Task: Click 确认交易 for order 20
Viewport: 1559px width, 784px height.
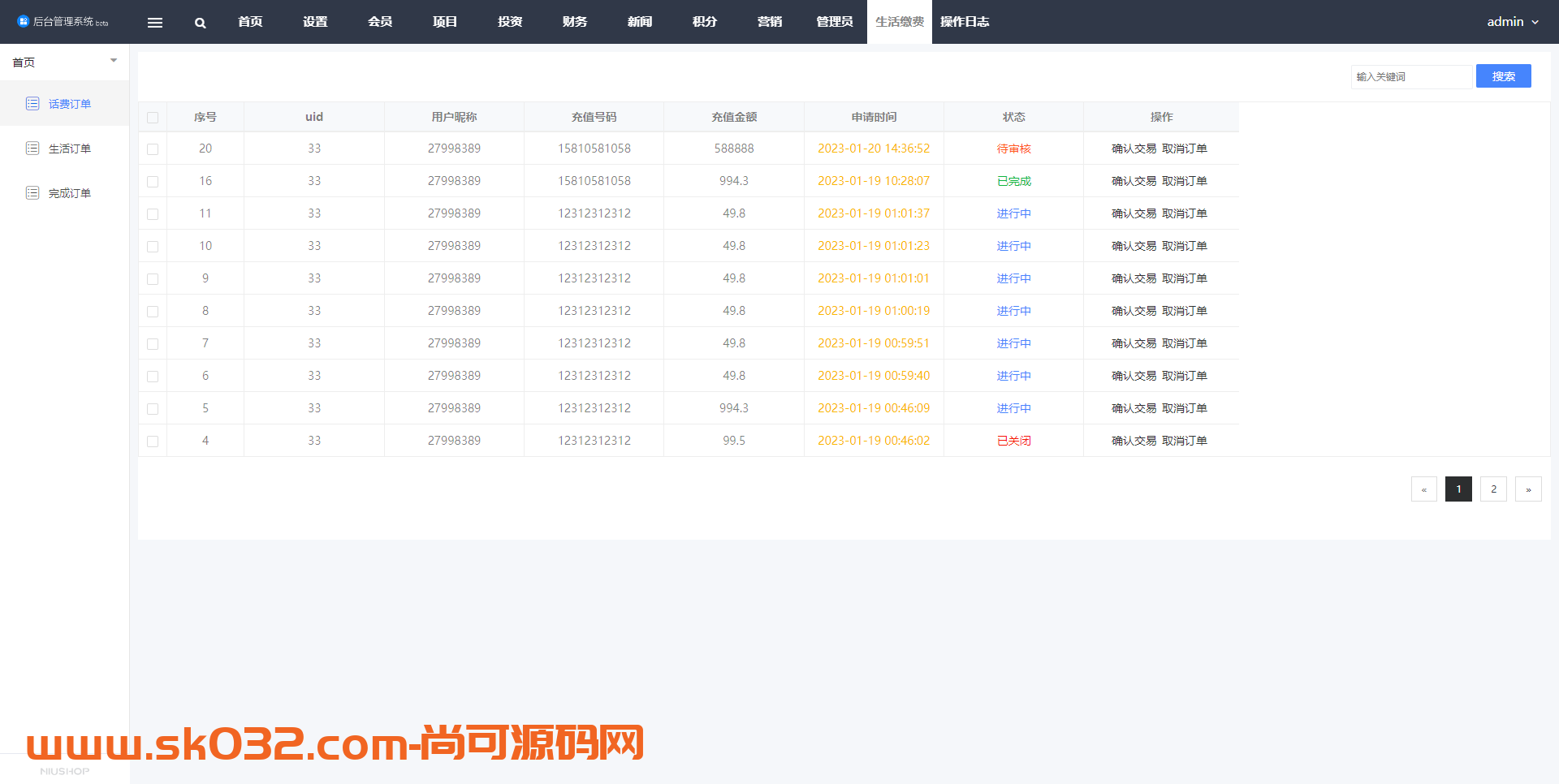Action: pyautogui.click(x=1134, y=149)
